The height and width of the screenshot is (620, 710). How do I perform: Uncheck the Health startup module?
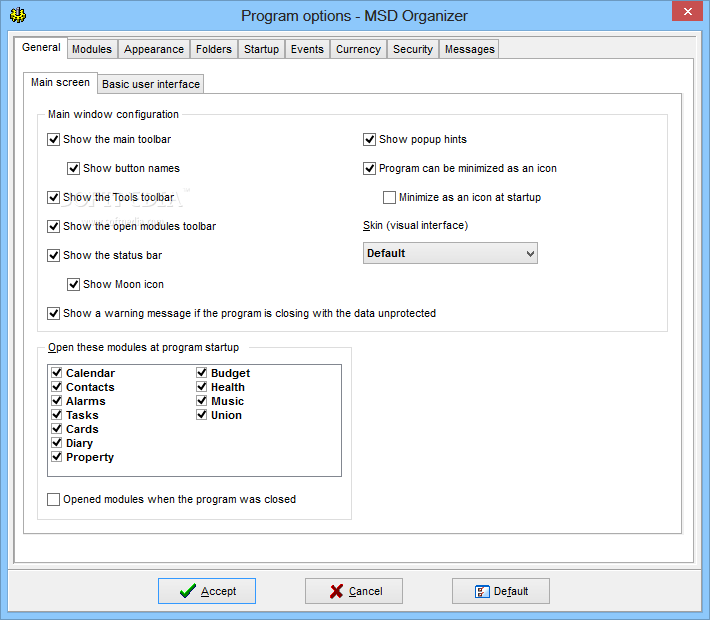point(201,387)
